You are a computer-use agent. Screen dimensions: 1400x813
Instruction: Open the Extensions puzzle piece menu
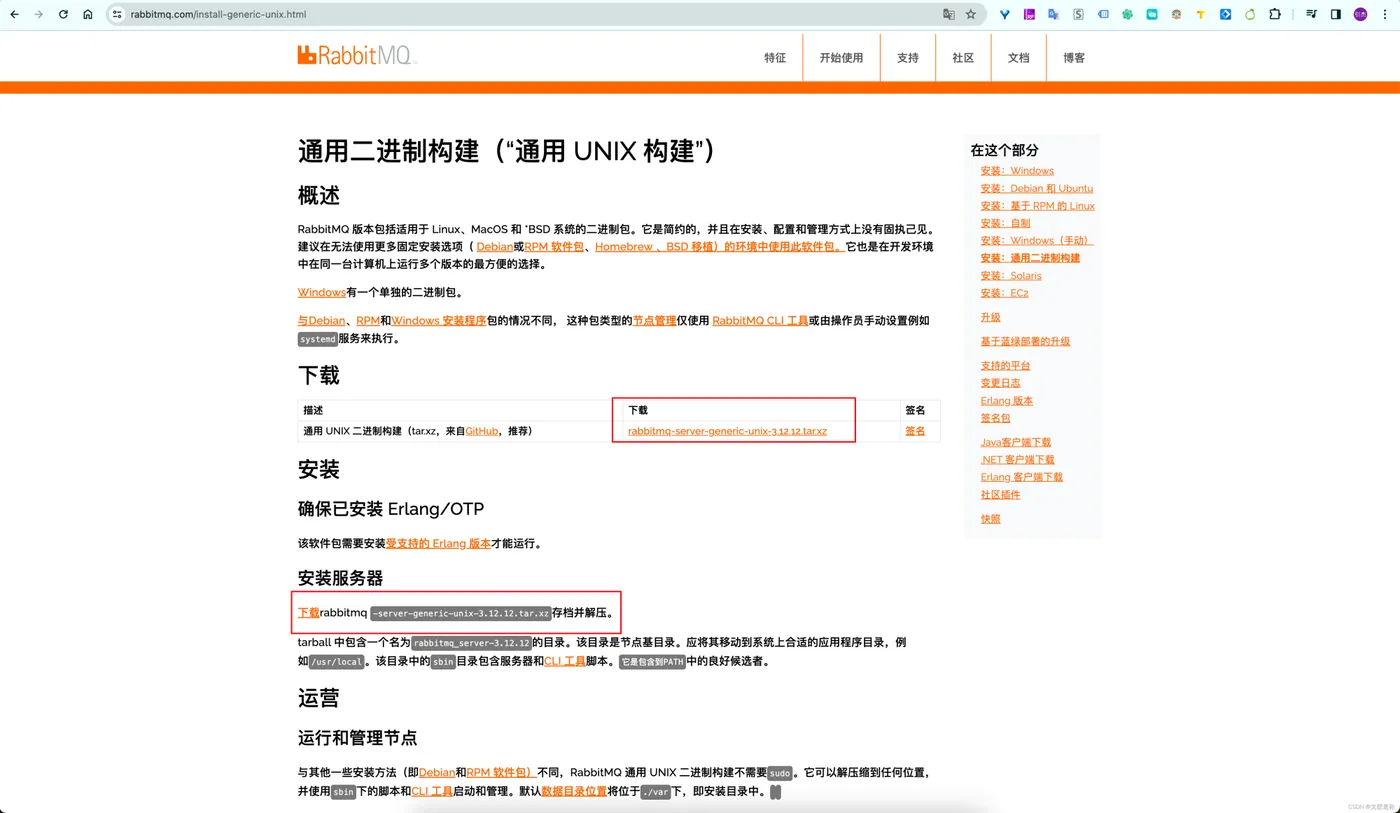(x=1275, y=14)
